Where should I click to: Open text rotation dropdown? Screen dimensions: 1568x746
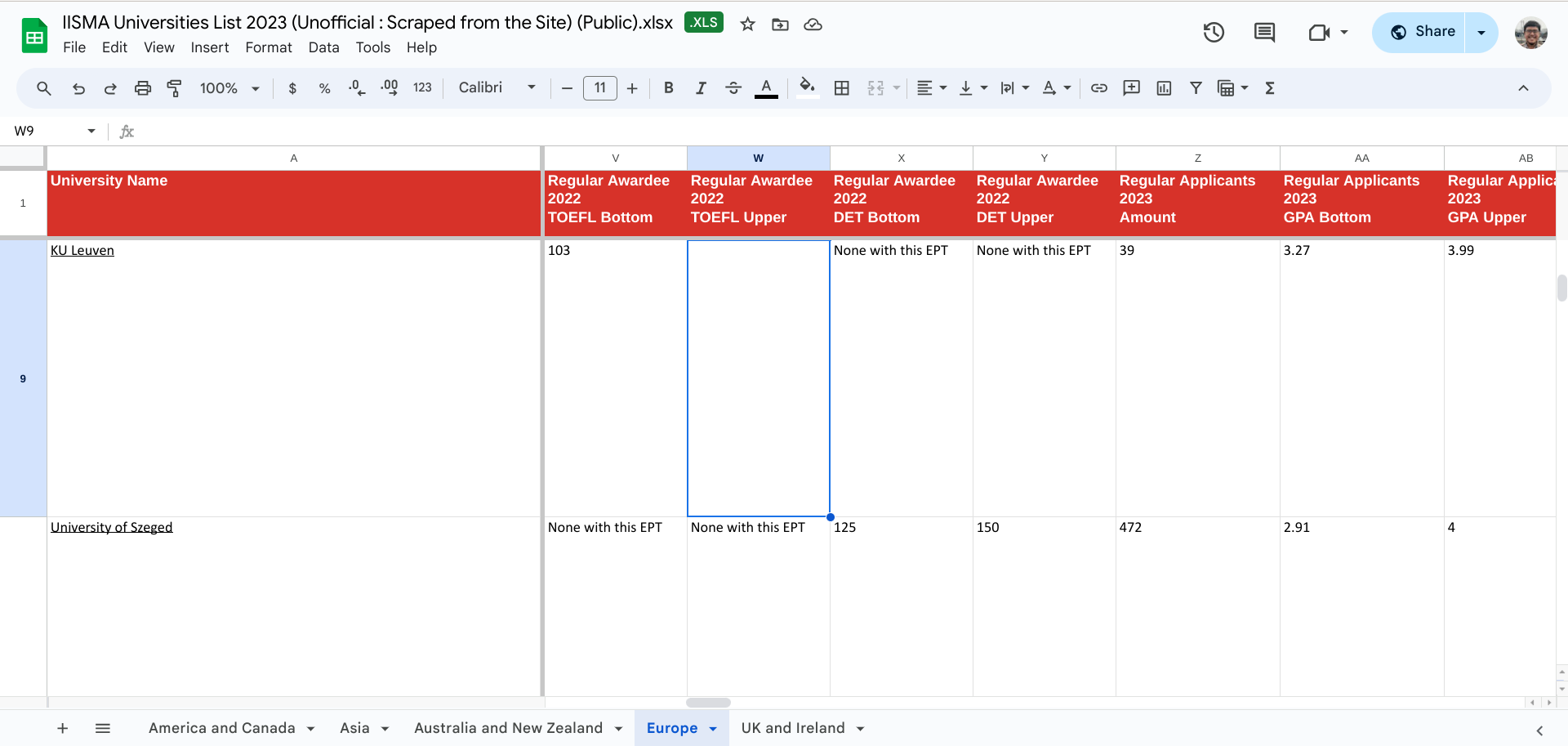point(1056,88)
